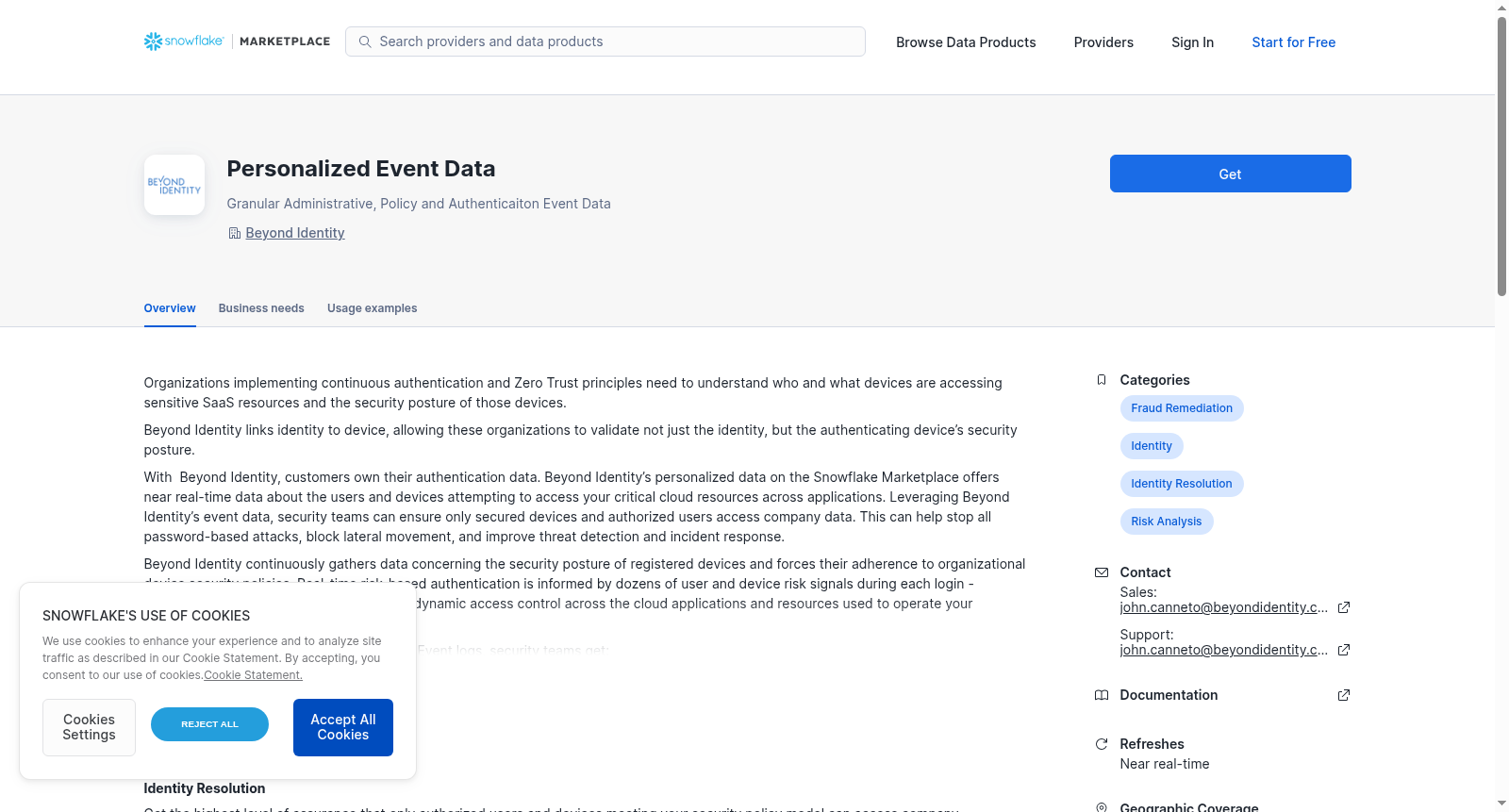
Task: Open Cookies Settings
Action: click(89, 727)
